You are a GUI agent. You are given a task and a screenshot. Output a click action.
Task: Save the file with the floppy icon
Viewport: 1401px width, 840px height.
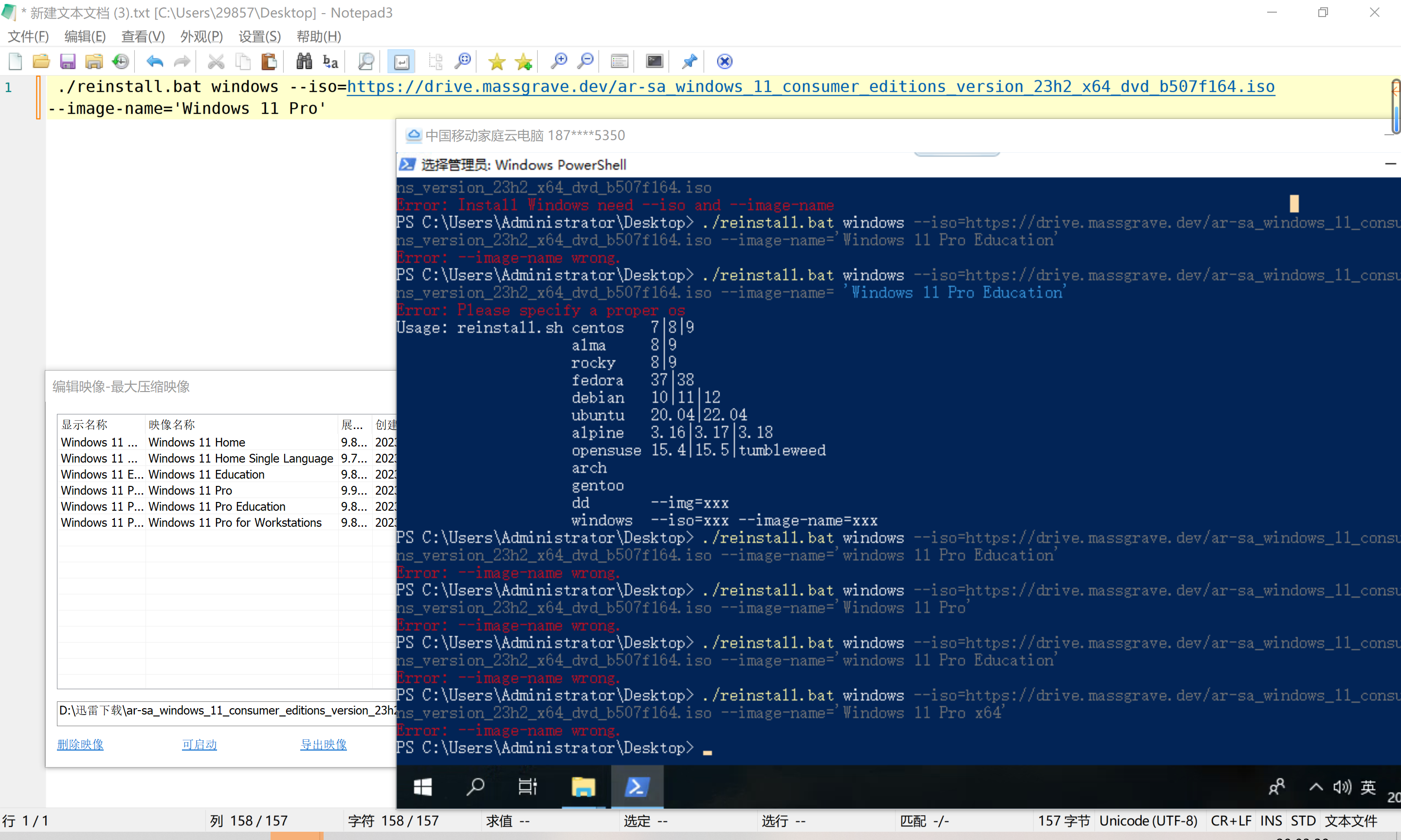(68, 61)
